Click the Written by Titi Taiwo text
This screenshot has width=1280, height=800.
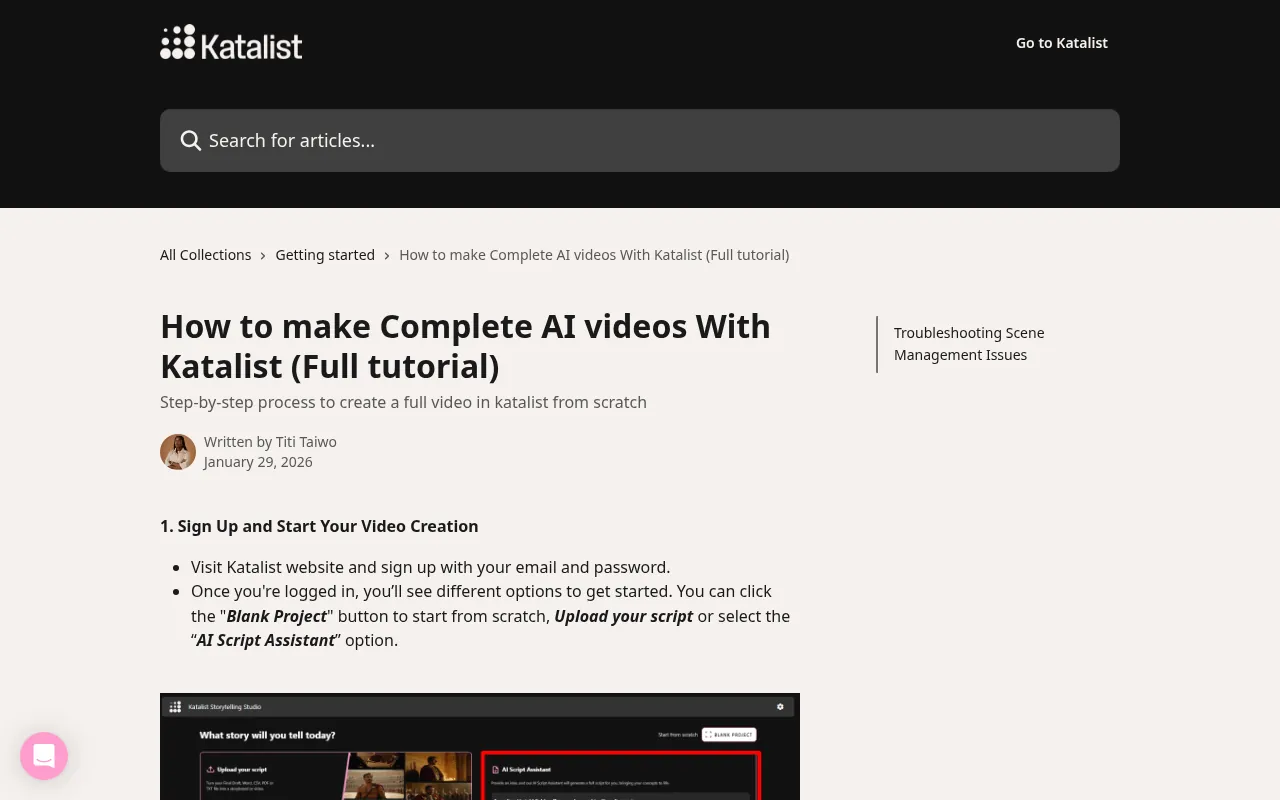point(270,442)
